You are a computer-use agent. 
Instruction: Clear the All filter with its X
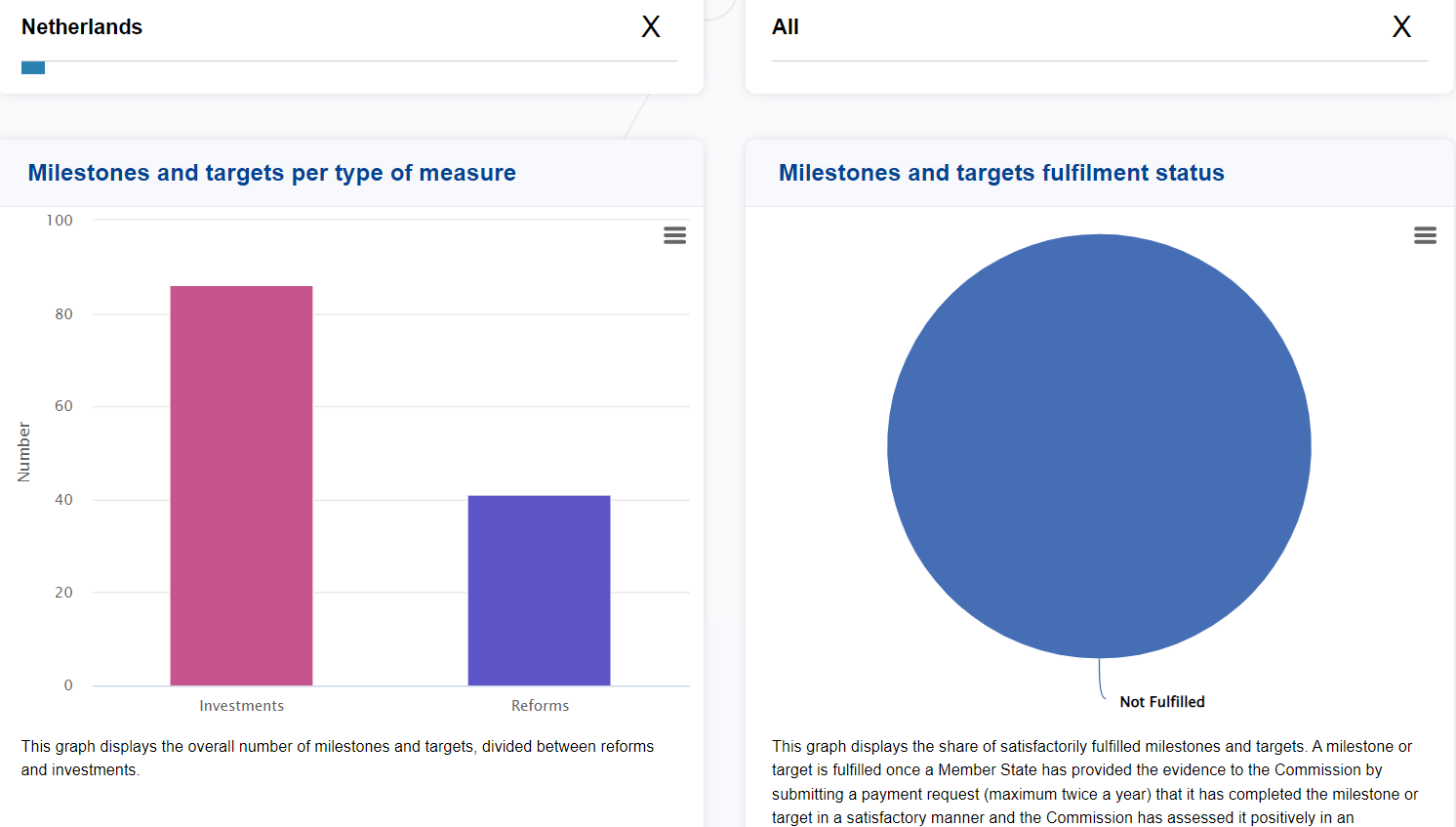pos(1401,26)
